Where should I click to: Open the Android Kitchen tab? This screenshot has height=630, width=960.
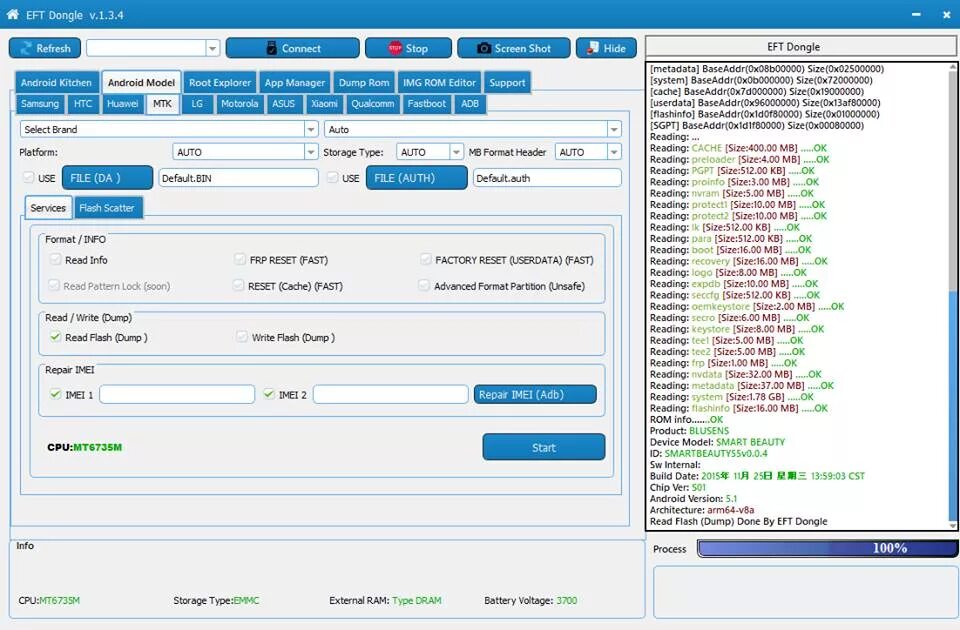[x=56, y=83]
